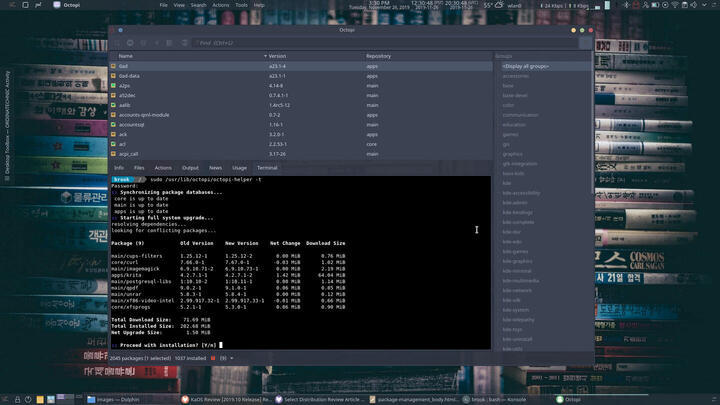This screenshot has height=405, width=720.
Task: Select the aalib package row
Action: tap(301, 105)
